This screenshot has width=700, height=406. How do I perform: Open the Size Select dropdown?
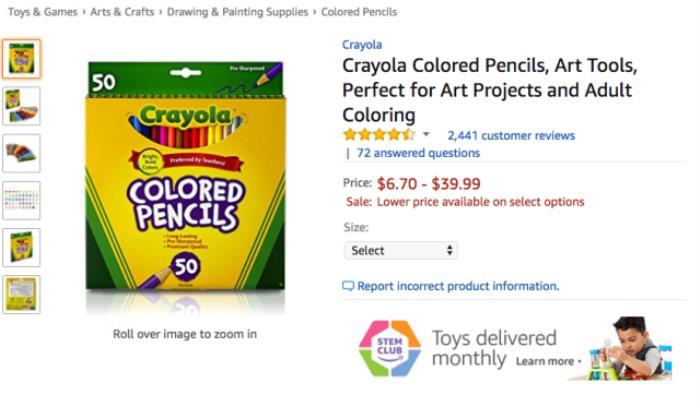(x=400, y=250)
